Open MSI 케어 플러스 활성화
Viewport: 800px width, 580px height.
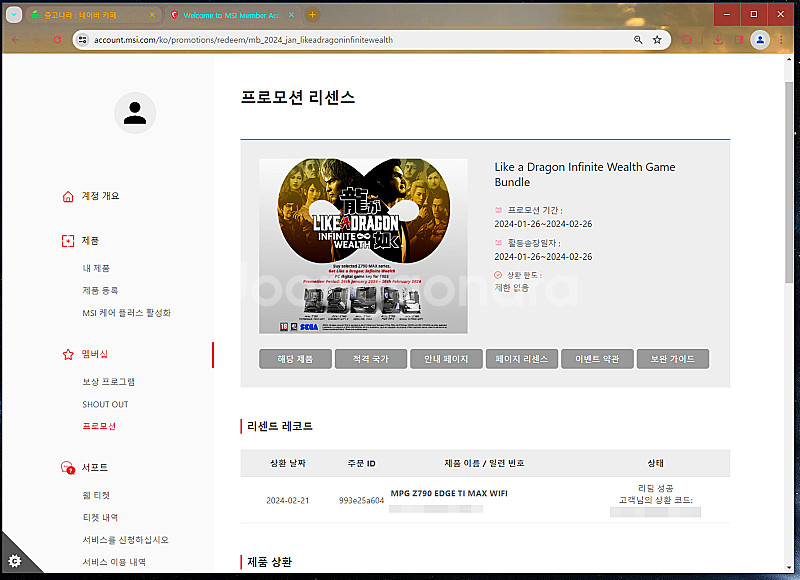tap(127, 313)
